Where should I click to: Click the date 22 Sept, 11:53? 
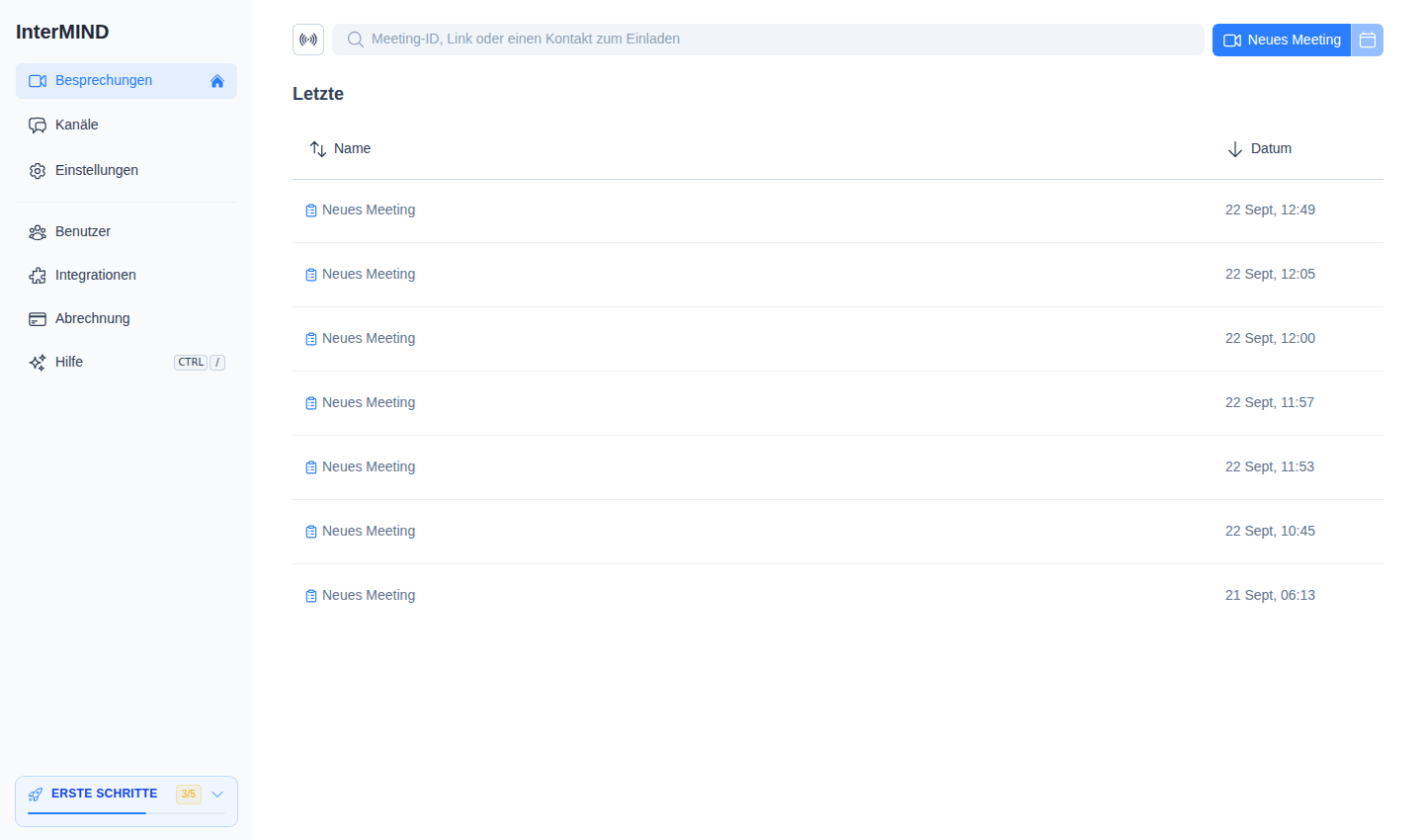[1270, 466]
